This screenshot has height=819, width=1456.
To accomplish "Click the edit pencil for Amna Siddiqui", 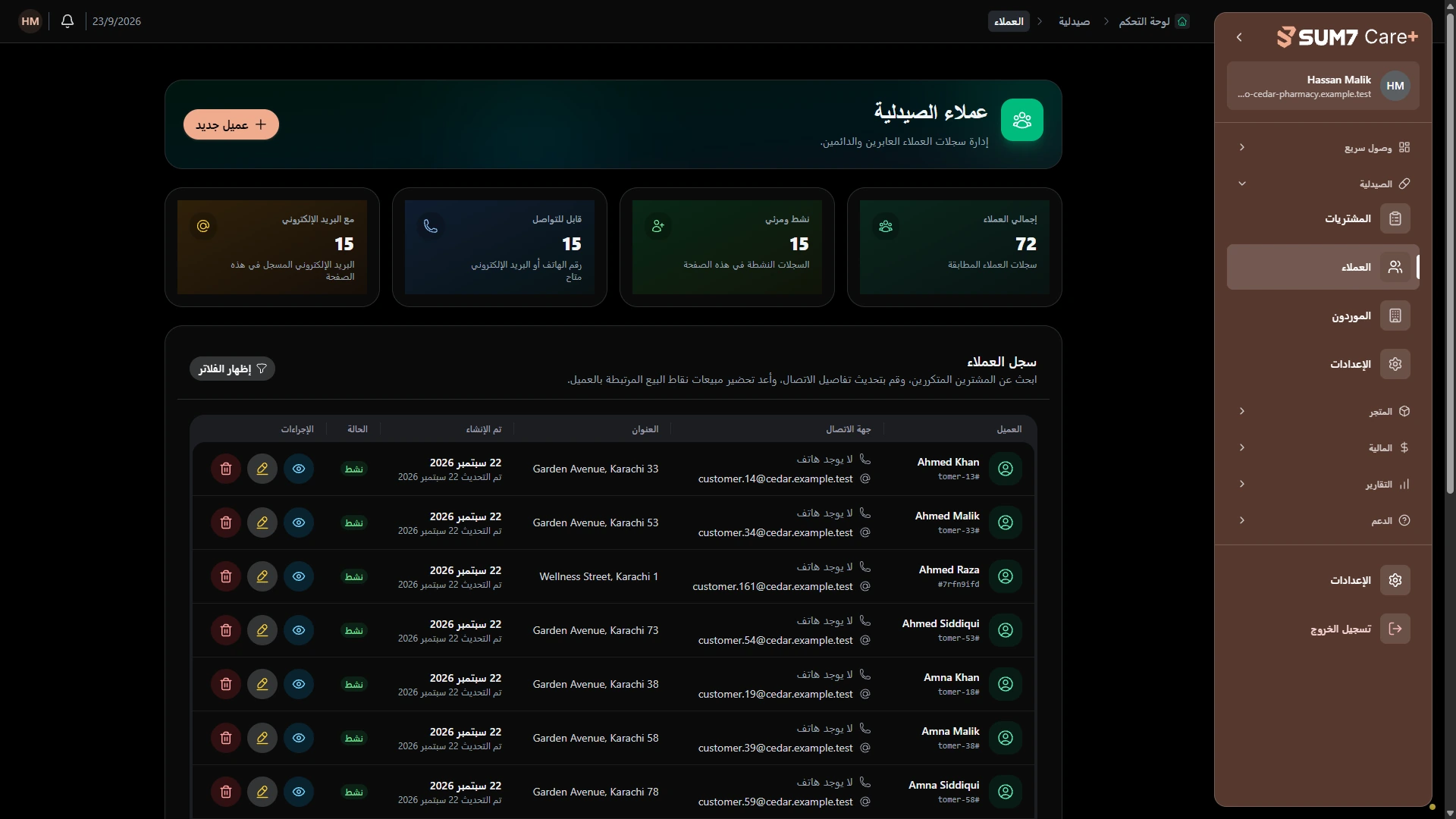I will point(262,792).
